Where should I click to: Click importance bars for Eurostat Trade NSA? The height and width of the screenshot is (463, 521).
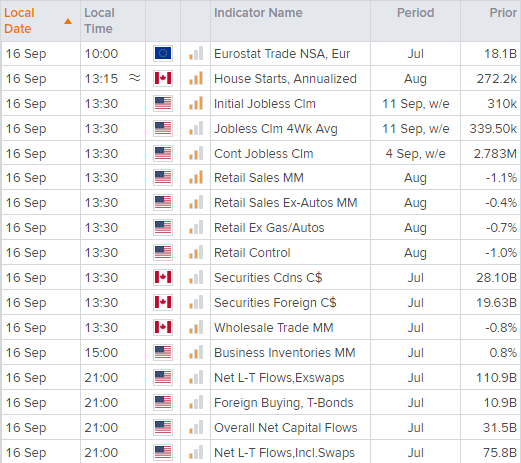point(196,53)
